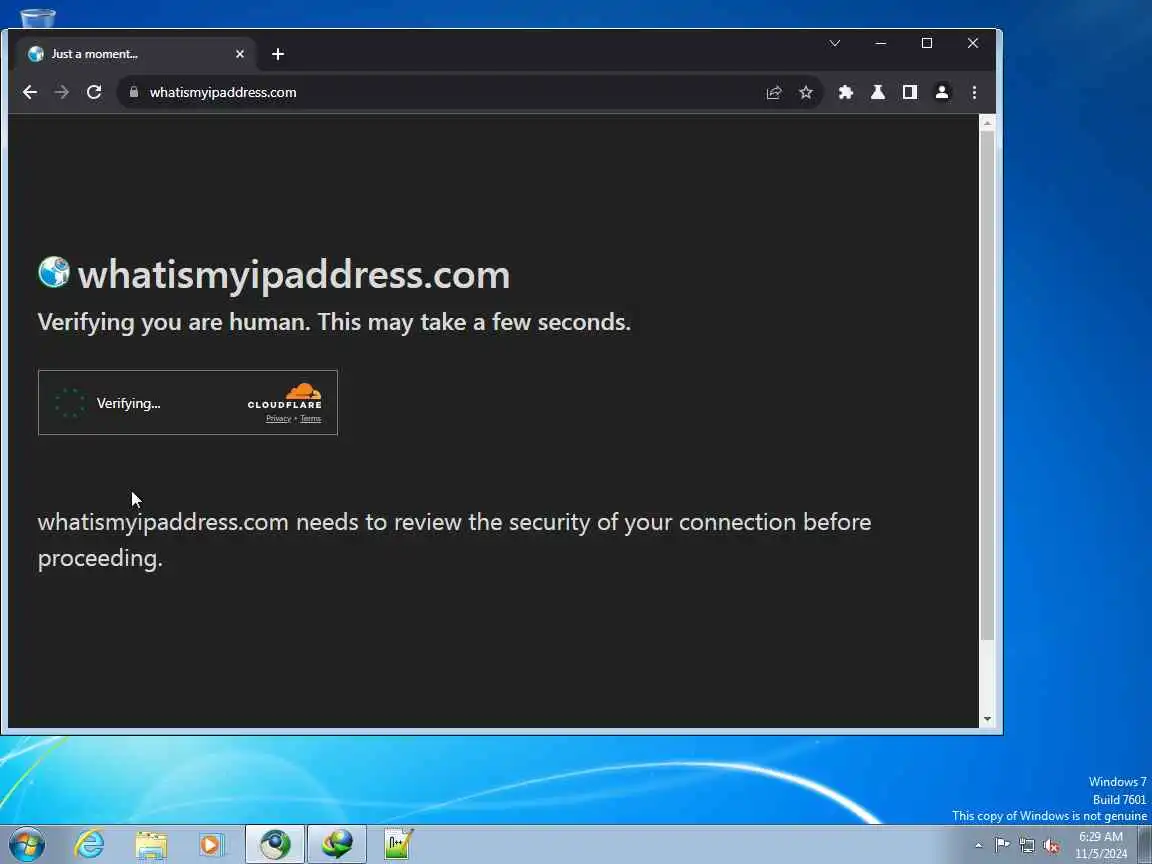Go back to the previous page
Screen dimensions: 1152x864
click(x=30, y=93)
